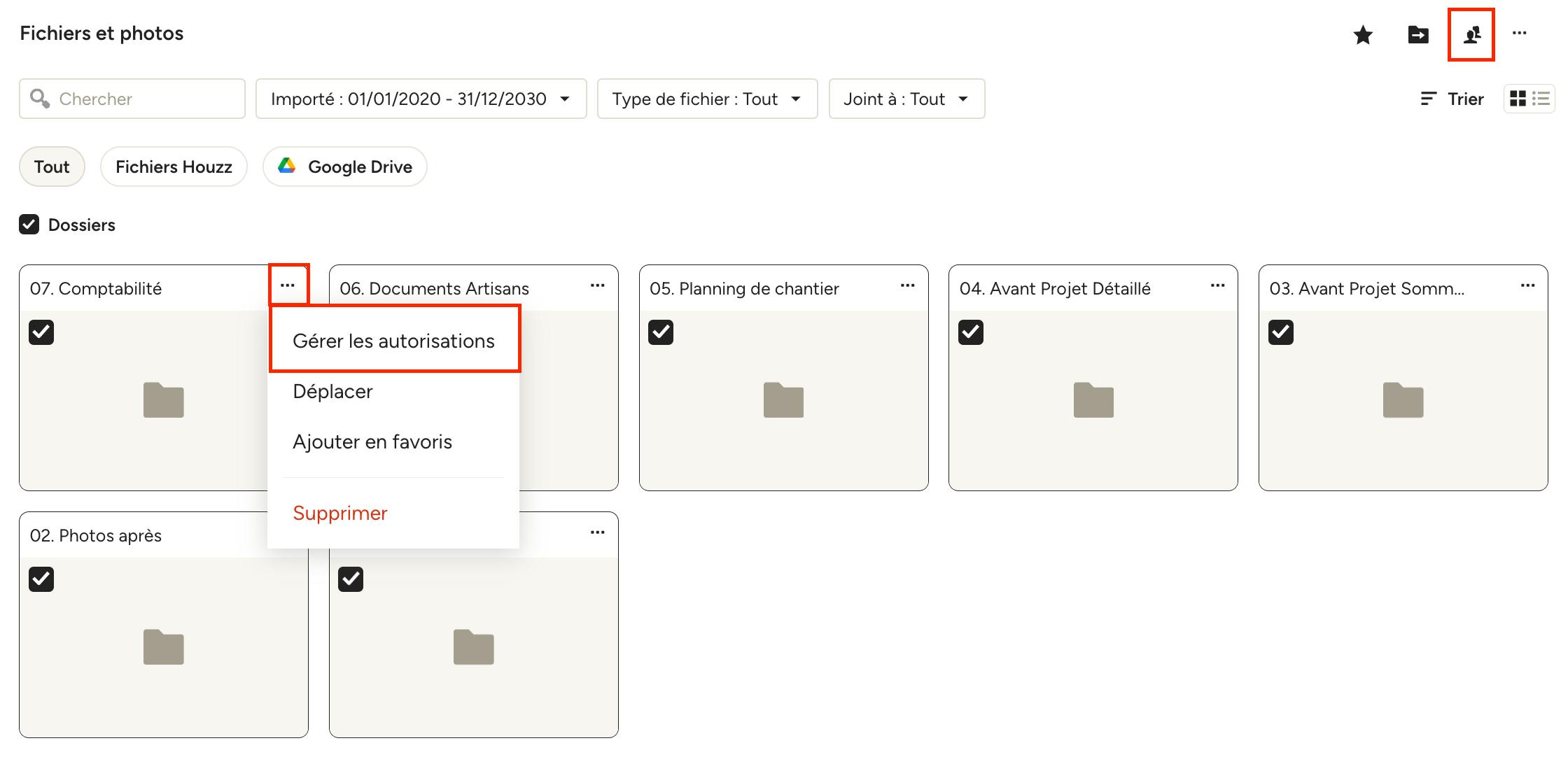This screenshot has width=1568, height=757.
Task: Show more options for 04. Avant Projet Détaillé
Action: coord(1218,285)
